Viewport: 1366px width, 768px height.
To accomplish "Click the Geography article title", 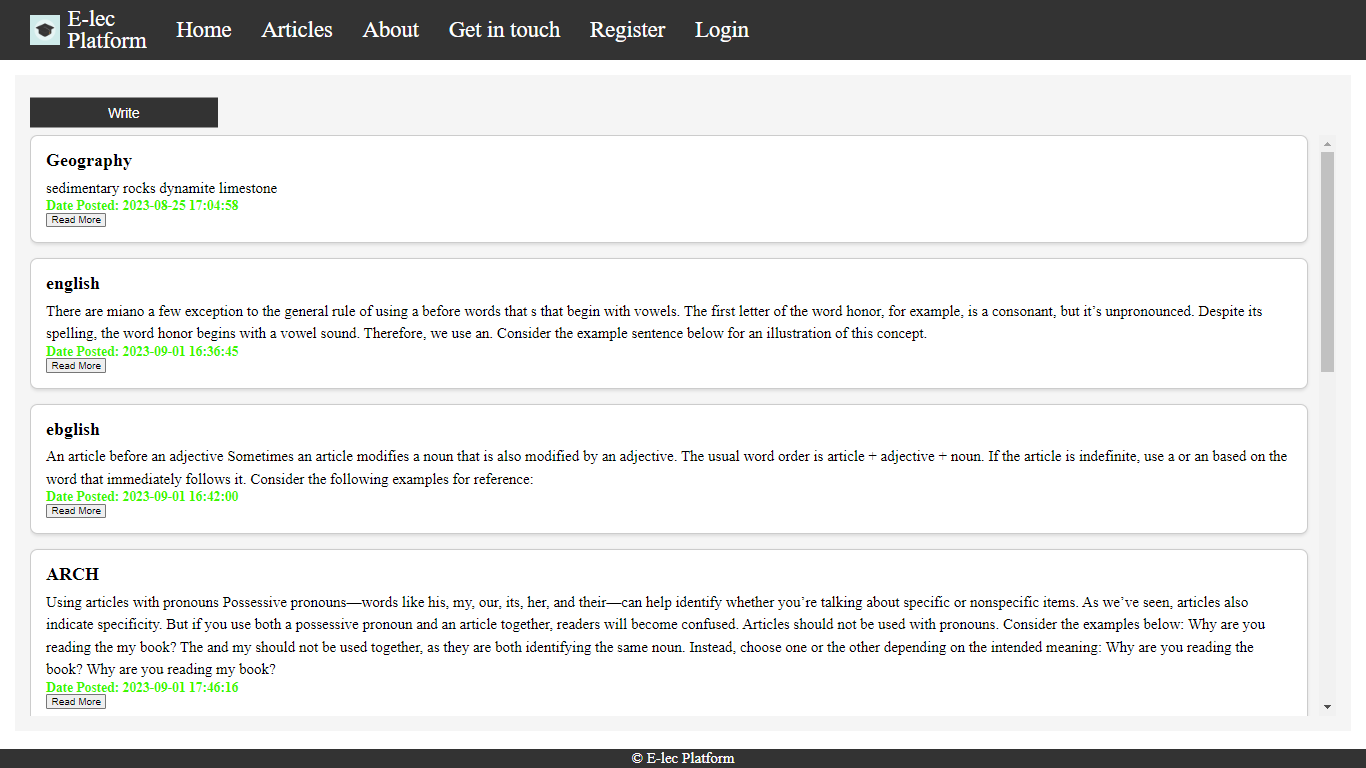I will pyautogui.click(x=89, y=161).
